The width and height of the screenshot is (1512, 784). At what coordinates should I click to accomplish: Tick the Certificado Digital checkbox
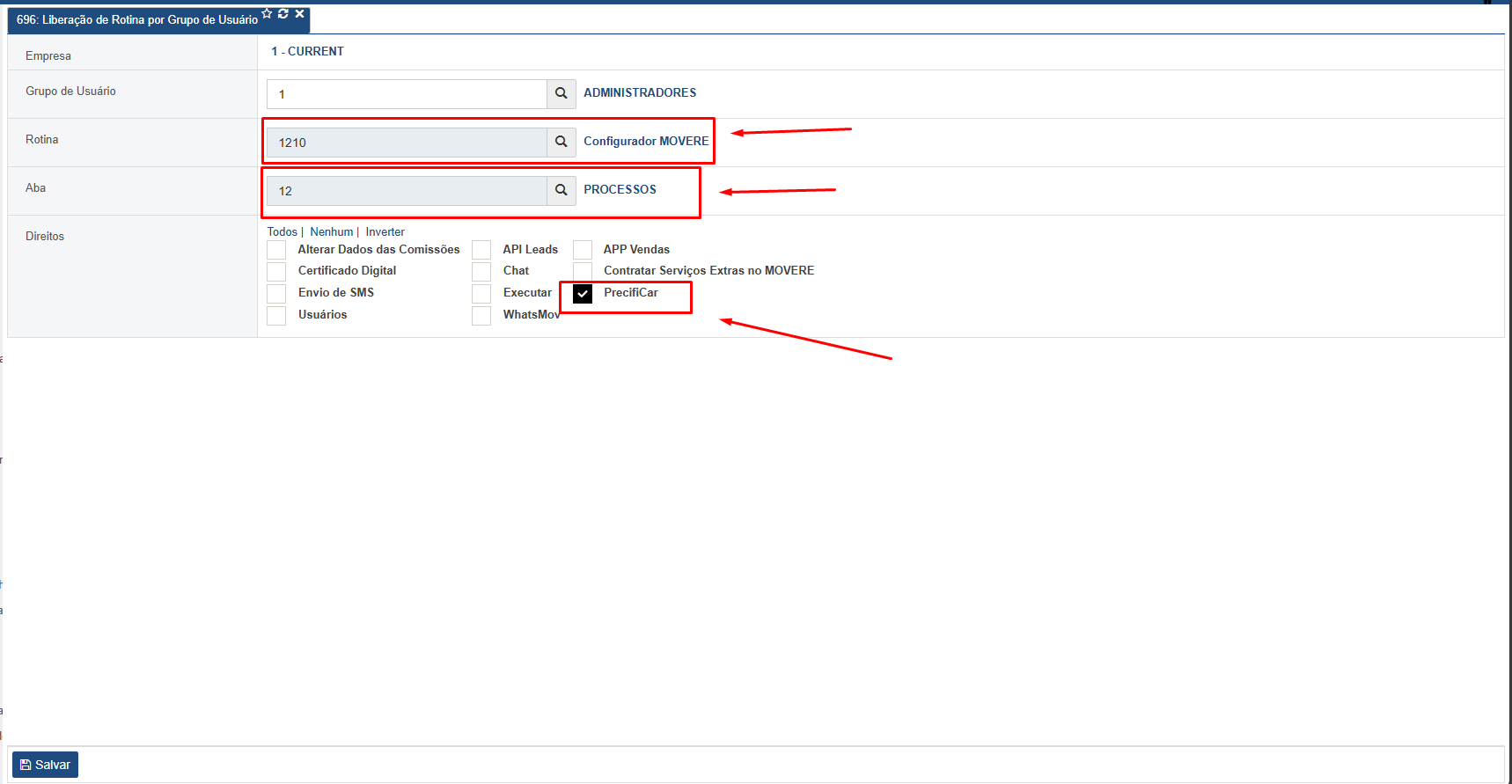click(276, 271)
